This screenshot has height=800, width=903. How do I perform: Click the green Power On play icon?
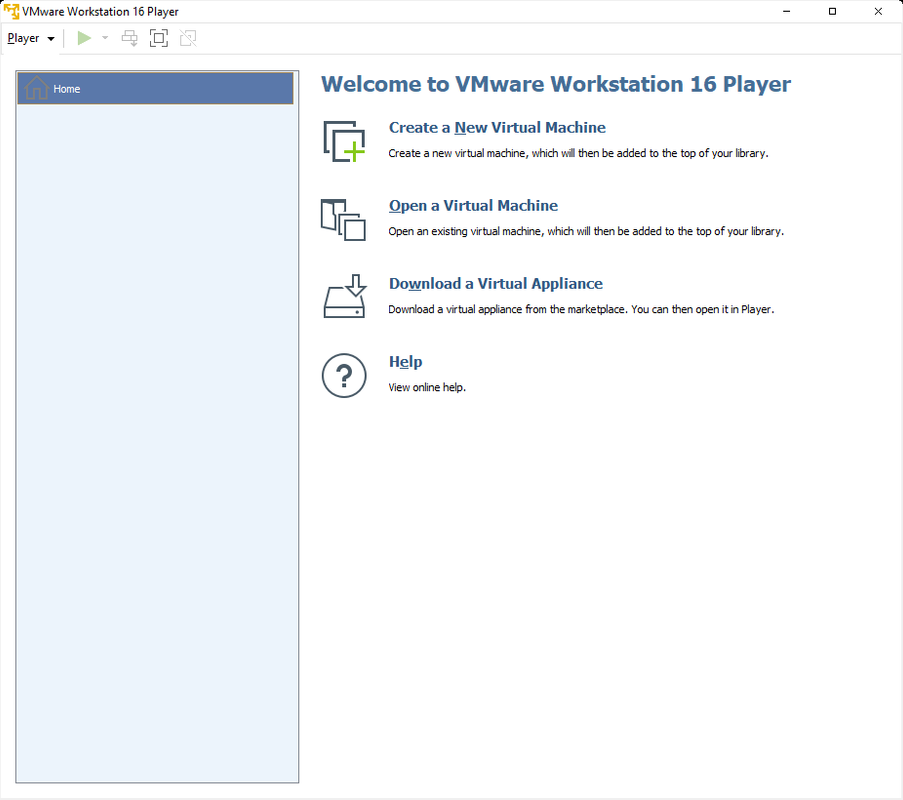tap(84, 38)
